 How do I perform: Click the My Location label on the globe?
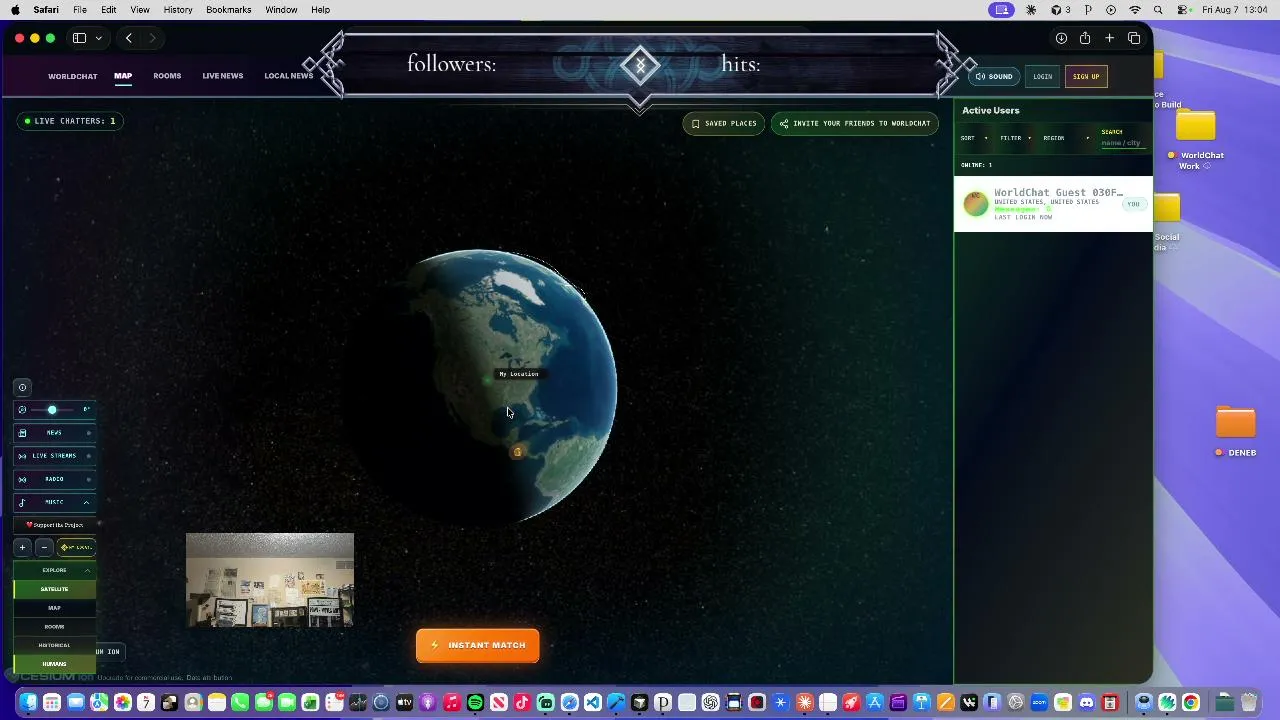pyautogui.click(x=519, y=374)
